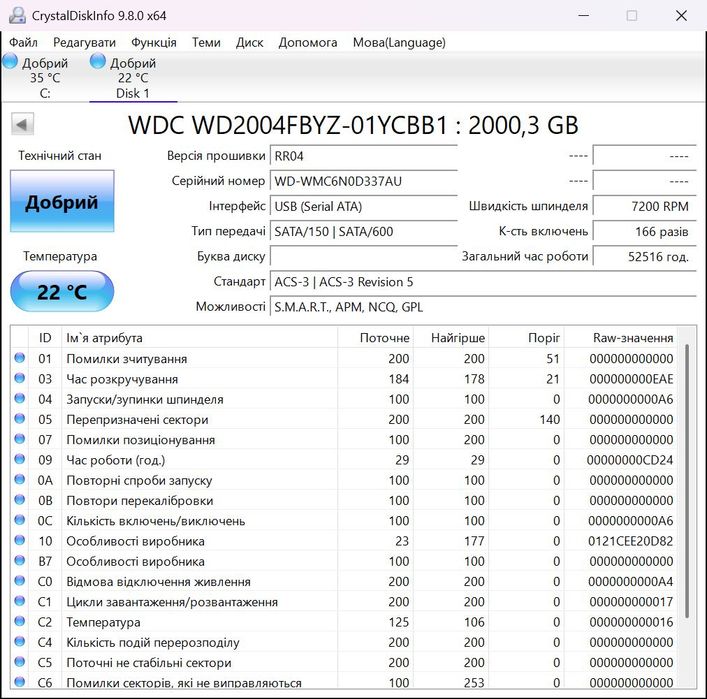Click the interface field USB (Serial ATA)
The image size is (707, 699).
click(363, 207)
